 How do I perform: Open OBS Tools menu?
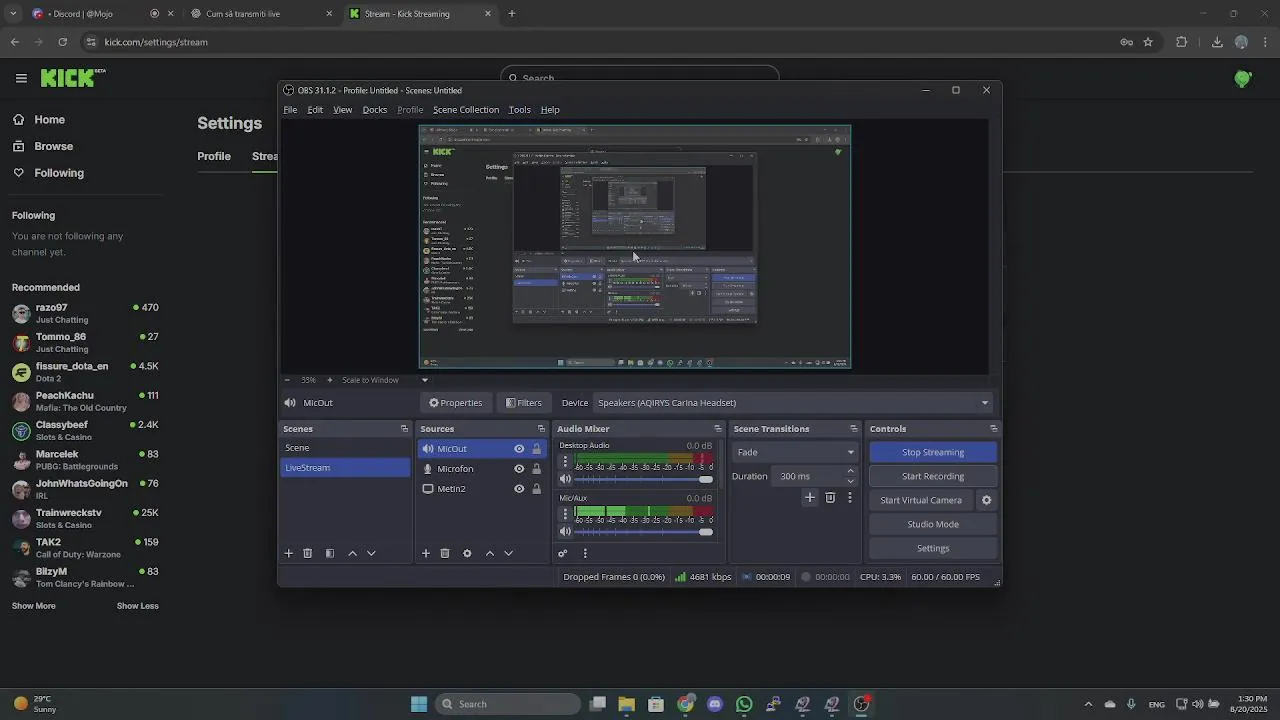pyautogui.click(x=519, y=110)
